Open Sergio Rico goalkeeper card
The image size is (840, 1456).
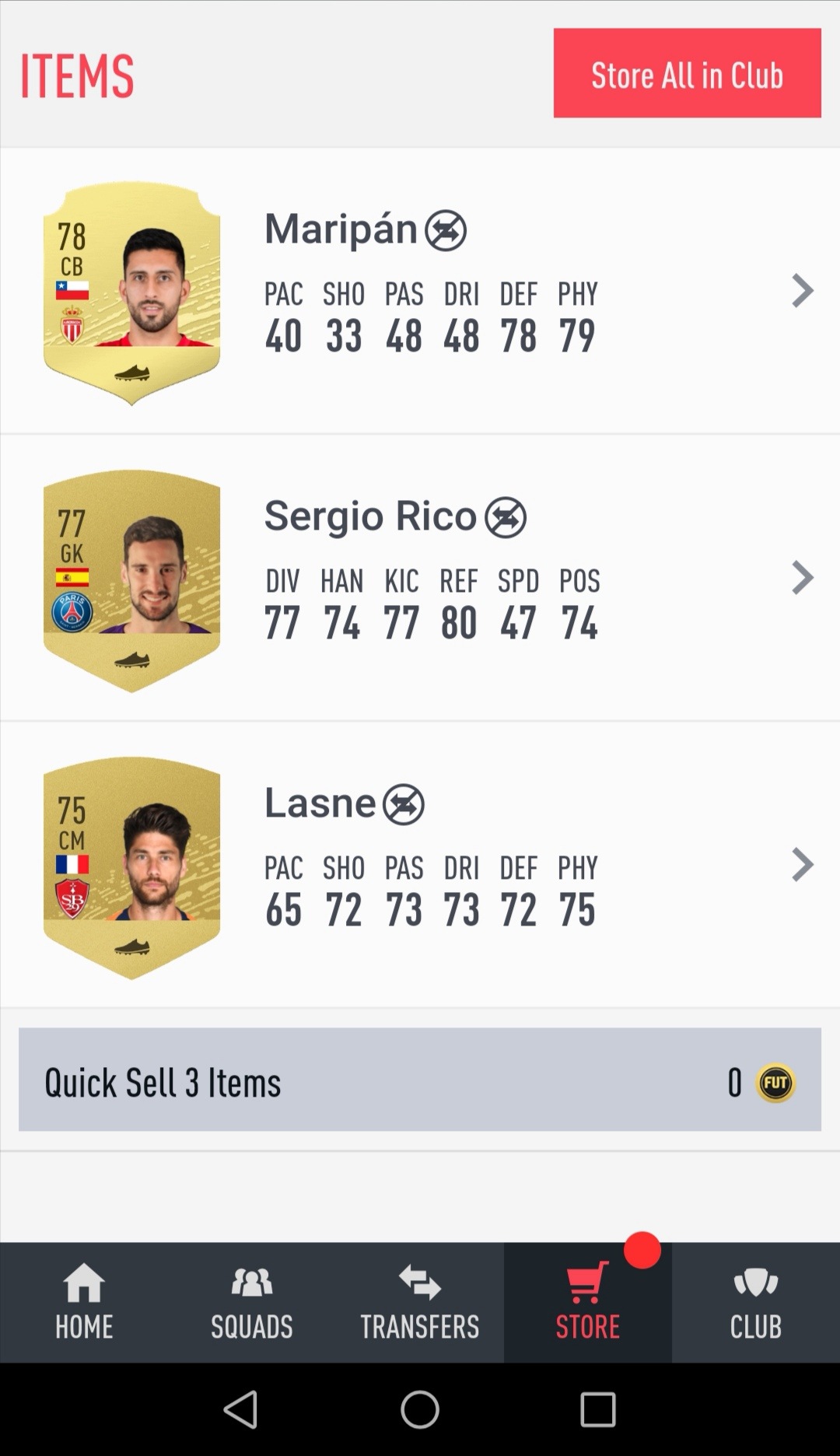point(131,580)
